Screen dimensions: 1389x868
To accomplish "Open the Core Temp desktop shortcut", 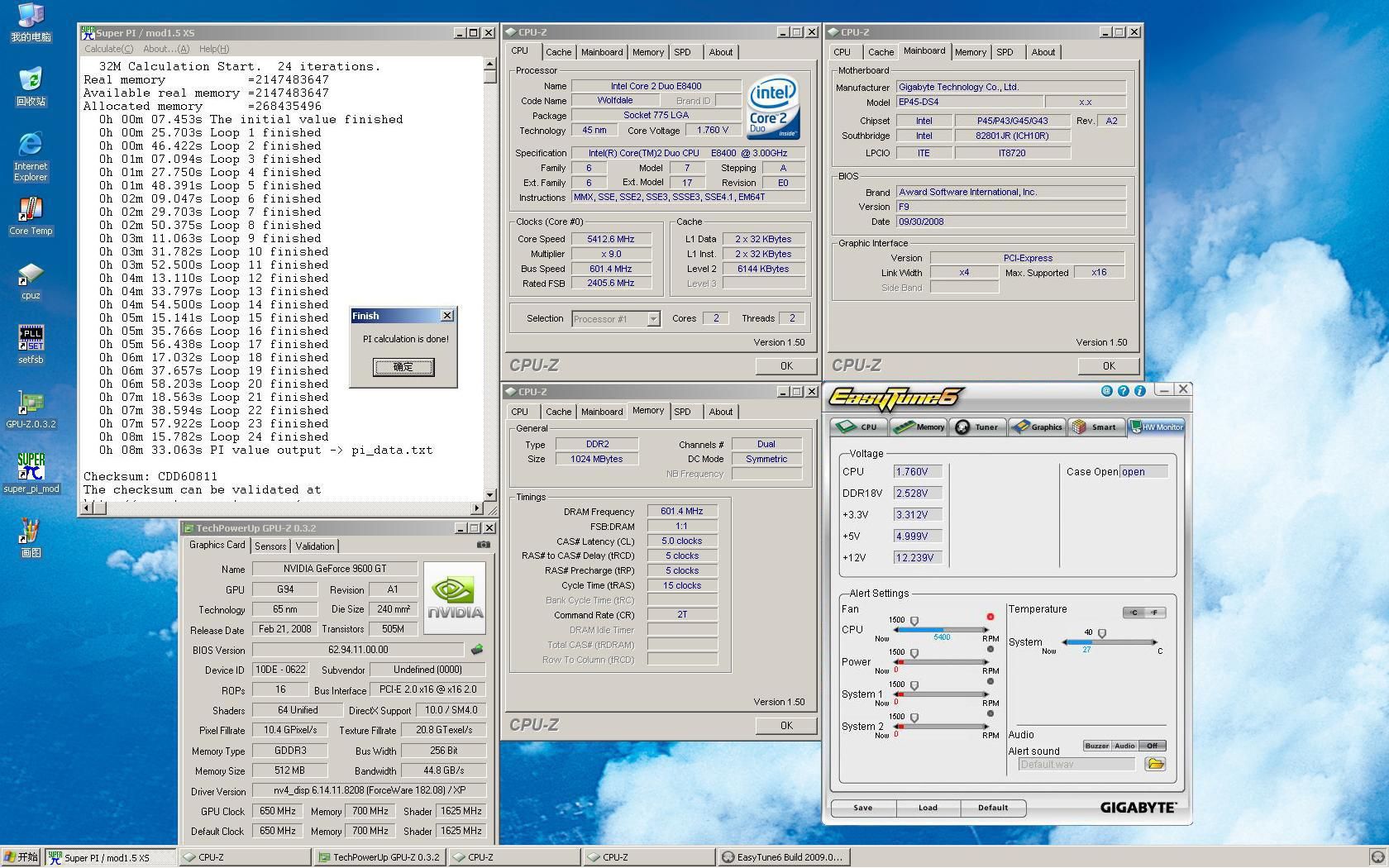I will click(x=31, y=217).
